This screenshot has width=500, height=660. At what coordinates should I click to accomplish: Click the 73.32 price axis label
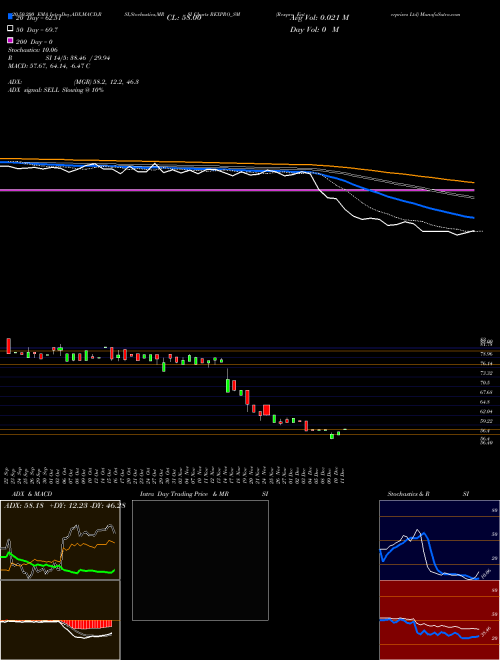pyautogui.click(x=486, y=373)
